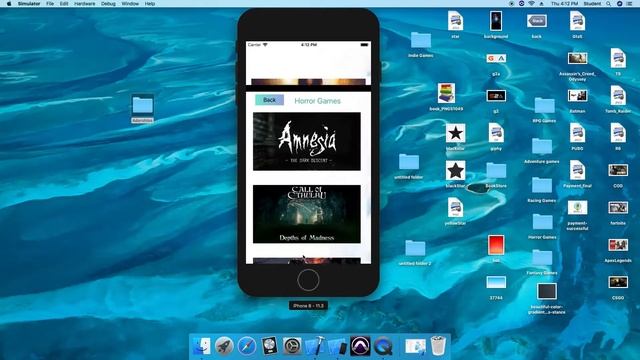Select the payment-successful image on desktop
This screenshot has height=360, width=640.
[x=577, y=208]
